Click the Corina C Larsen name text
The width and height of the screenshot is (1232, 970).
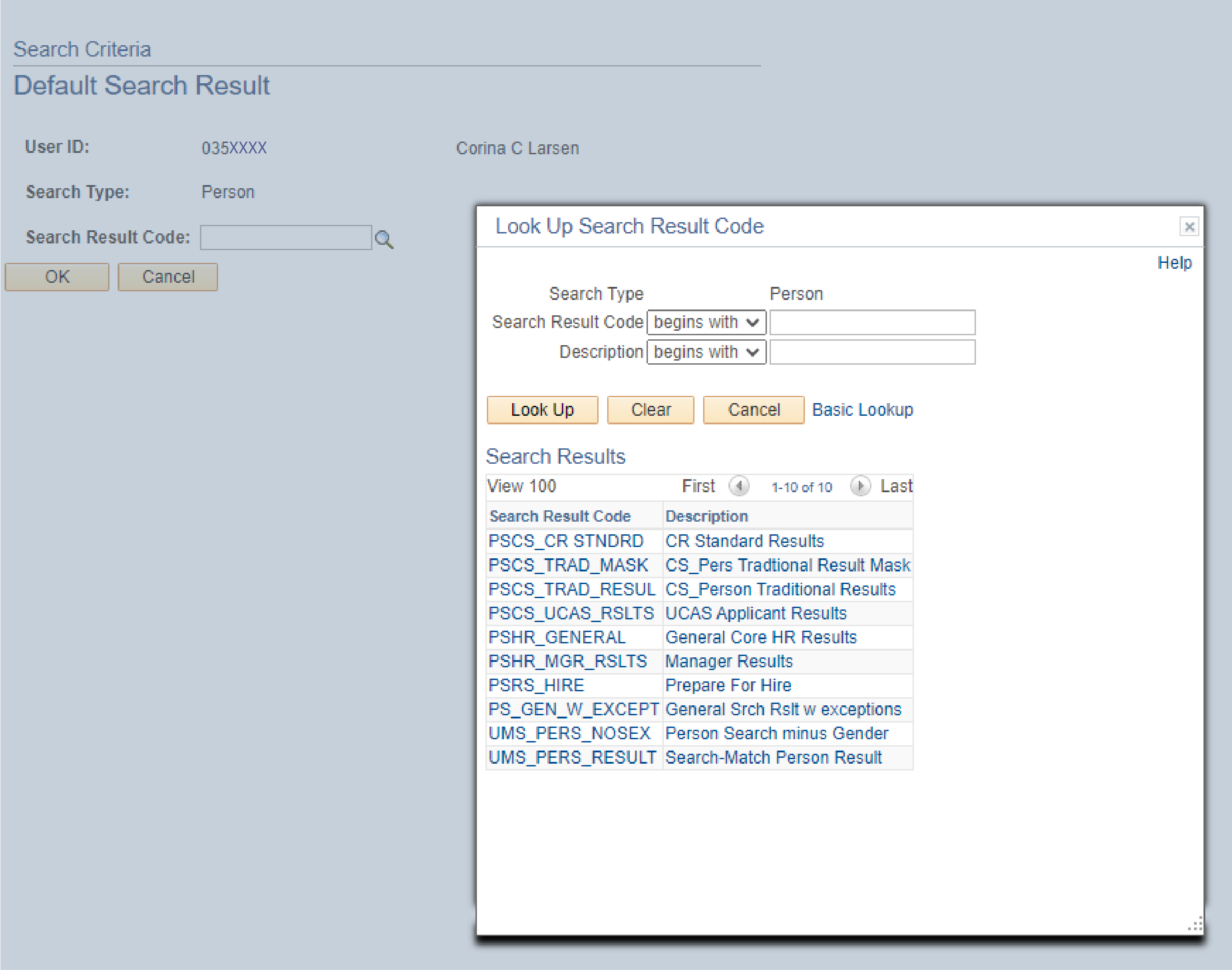point(518,149)
